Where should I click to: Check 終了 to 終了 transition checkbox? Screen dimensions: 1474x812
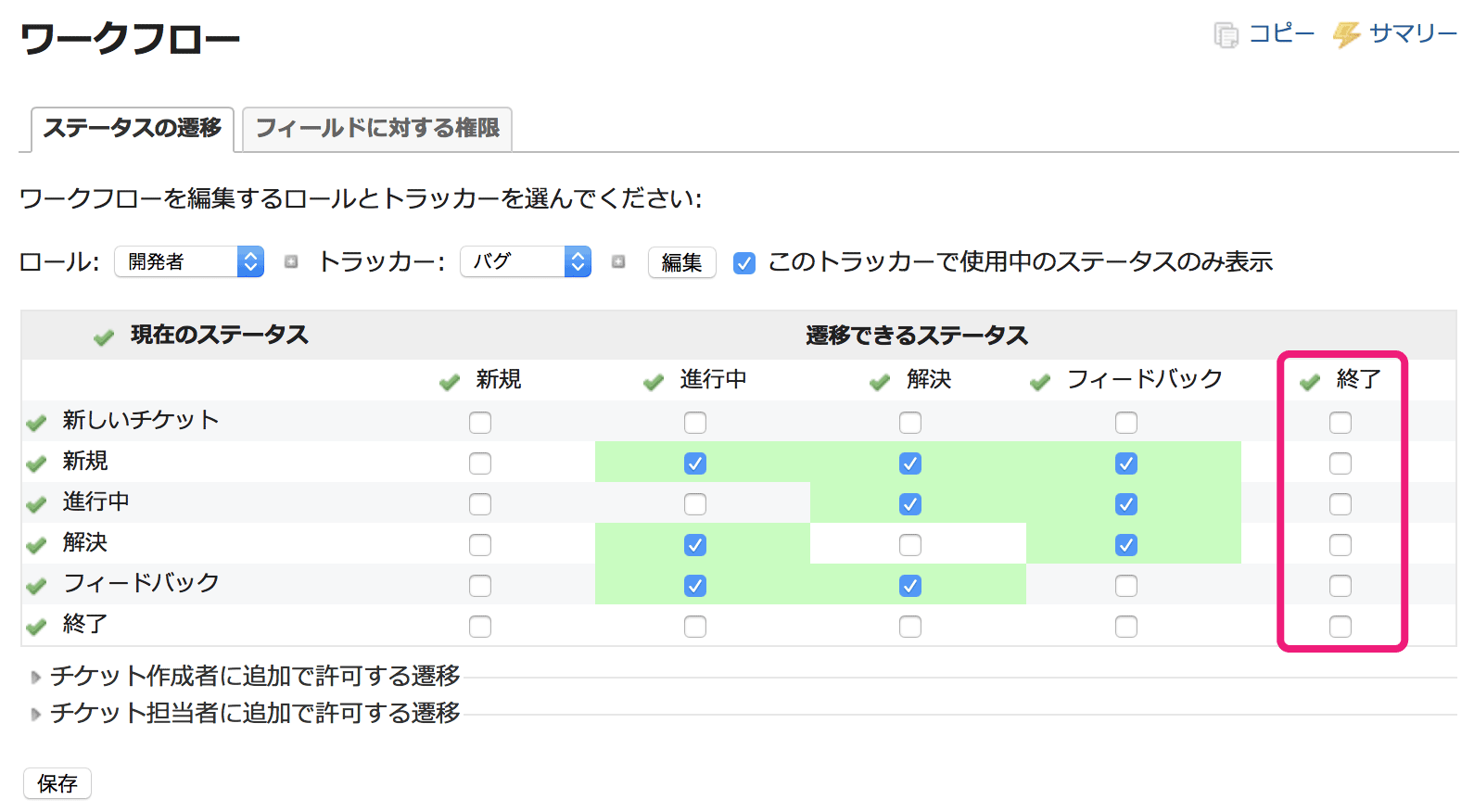click(1341, 627)
